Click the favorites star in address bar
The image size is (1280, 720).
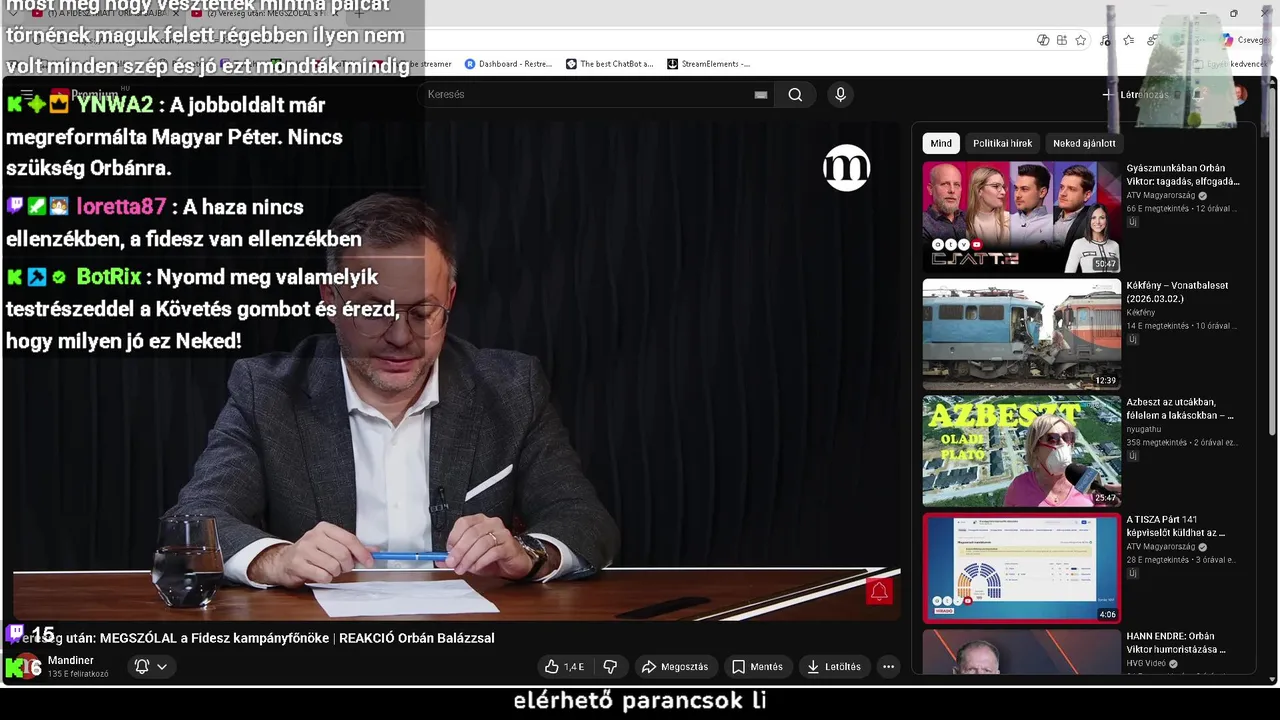(1081, 40)
